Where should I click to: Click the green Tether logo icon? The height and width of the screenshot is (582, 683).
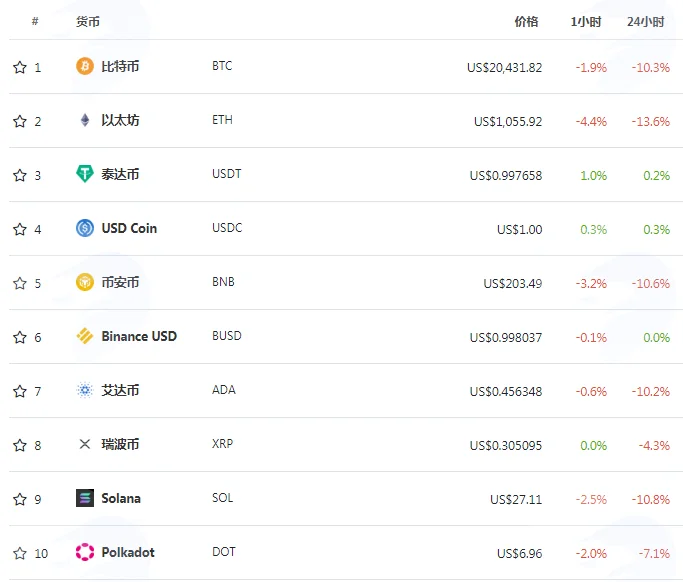tap(85, 174)
